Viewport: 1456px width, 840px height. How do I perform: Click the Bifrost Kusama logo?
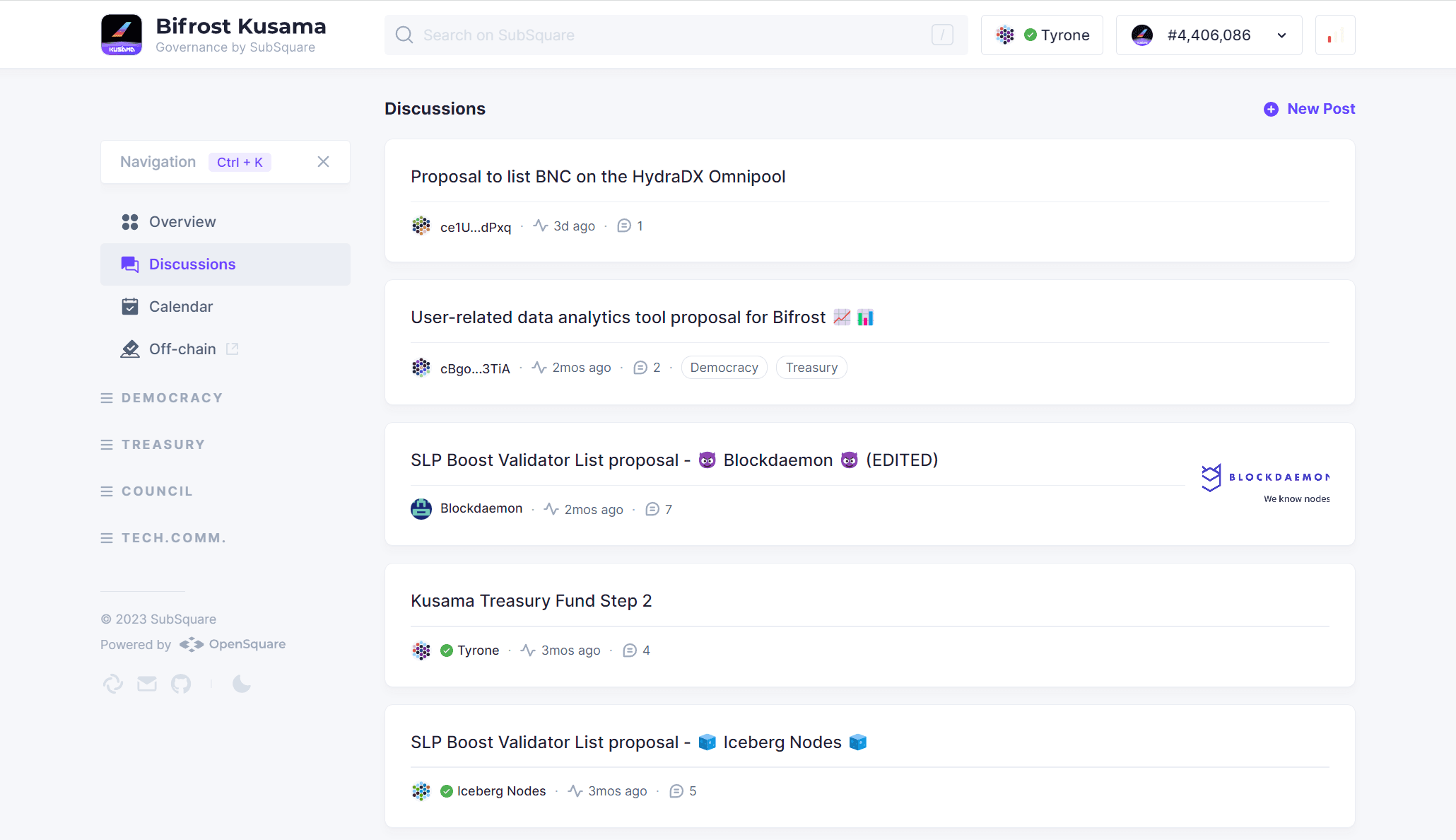click(122, 35)
